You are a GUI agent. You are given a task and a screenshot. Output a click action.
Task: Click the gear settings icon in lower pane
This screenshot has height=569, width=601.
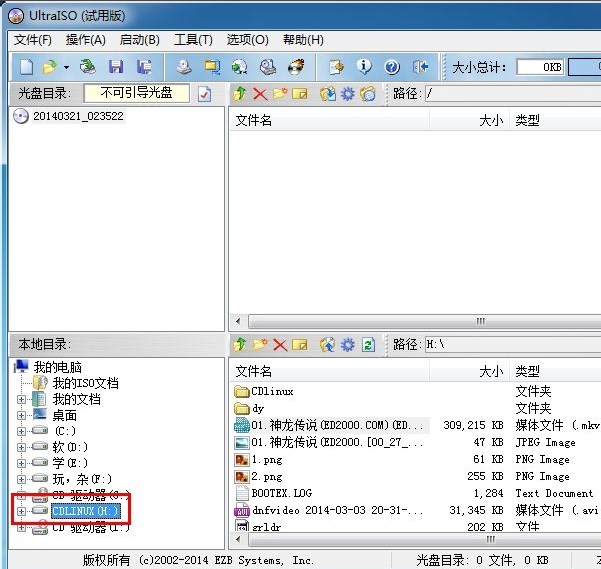coord(348,345)
